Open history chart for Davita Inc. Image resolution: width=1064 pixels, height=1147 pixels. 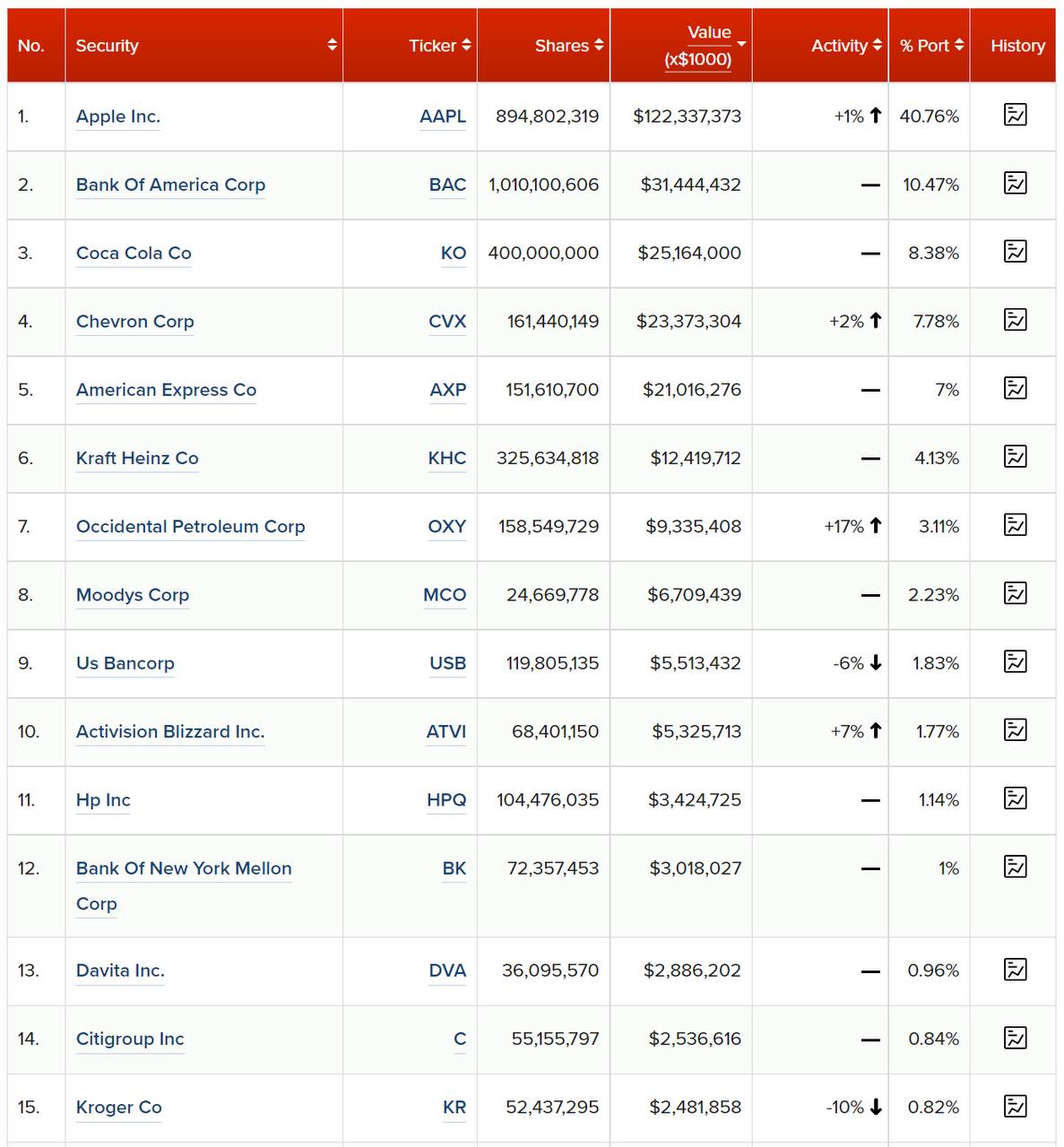(x=1015, y=970)
